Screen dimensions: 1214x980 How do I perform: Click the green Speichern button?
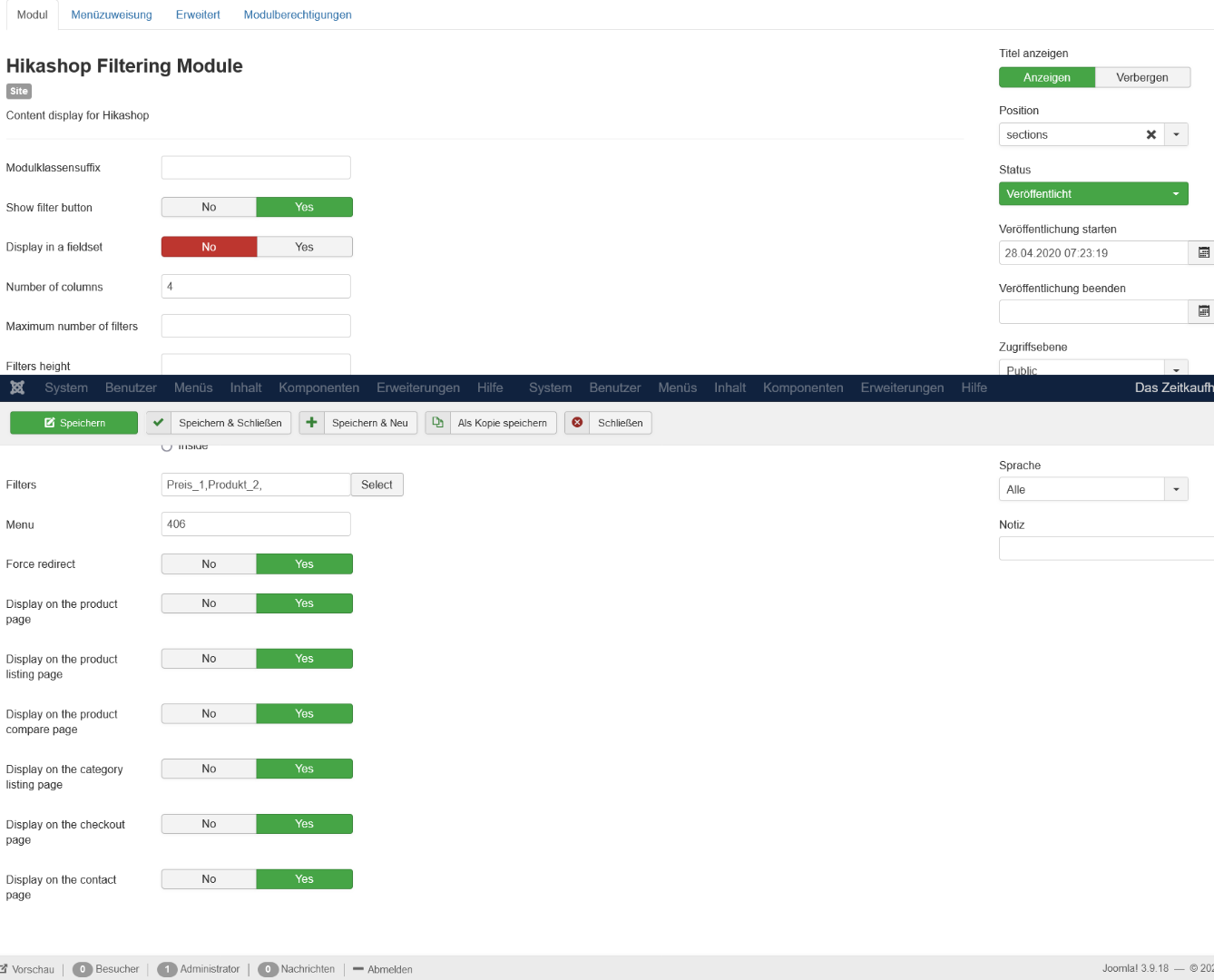pos(73,423)
